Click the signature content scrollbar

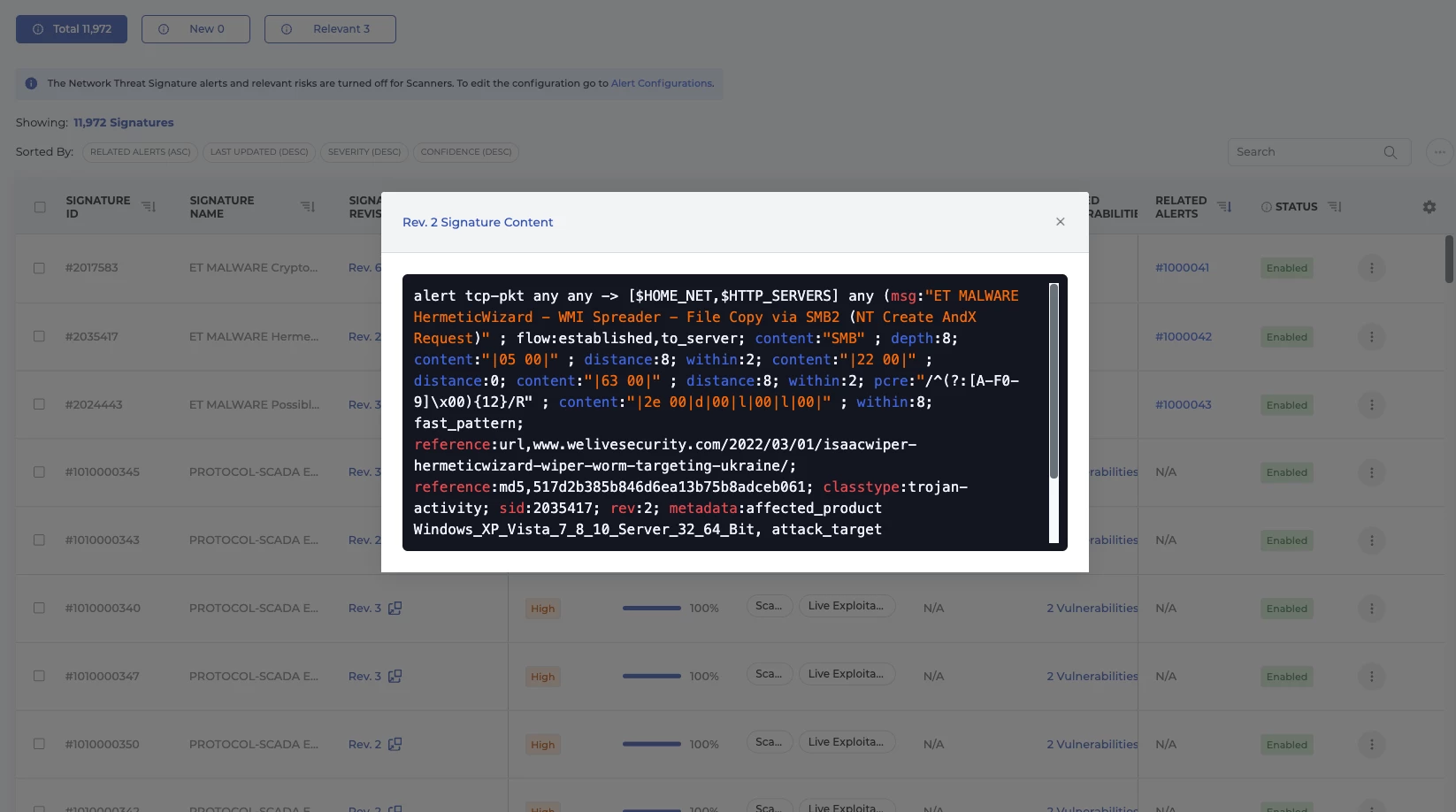coord(1054,380)
